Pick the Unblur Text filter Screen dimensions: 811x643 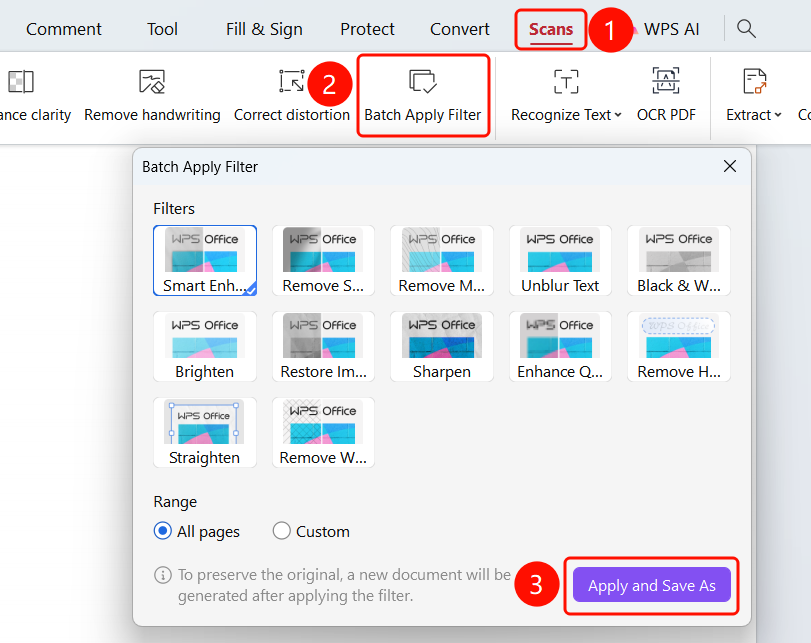point(560,260)
